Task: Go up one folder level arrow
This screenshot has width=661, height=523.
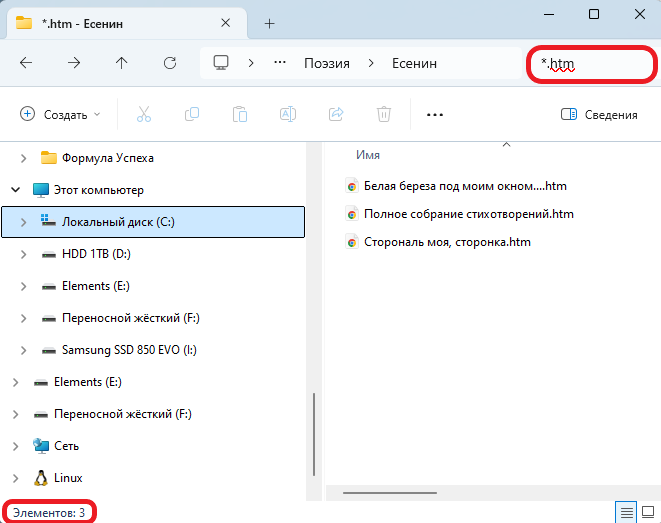Action: pos(122,63)
